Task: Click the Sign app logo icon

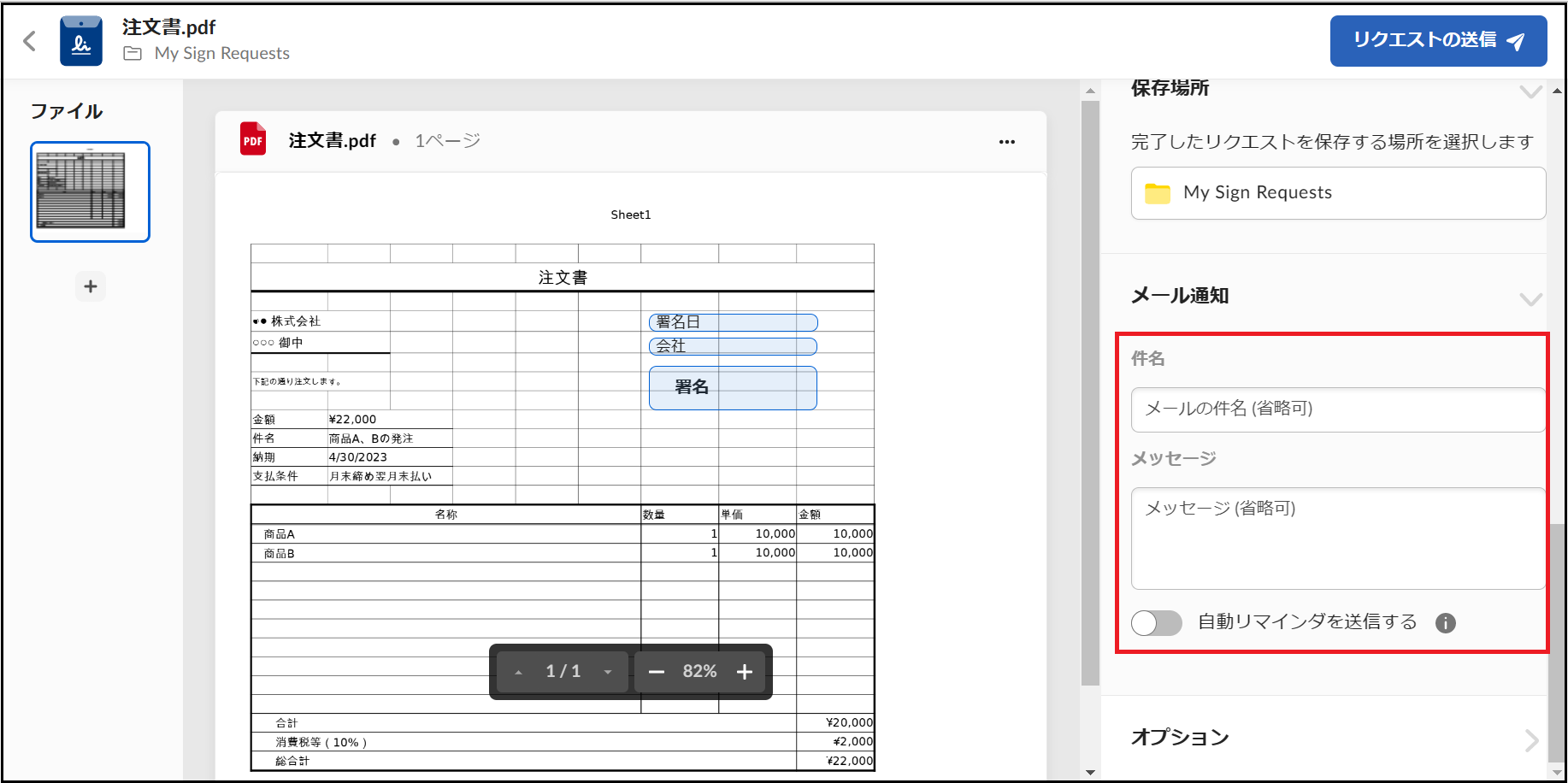Action: click(x=81, y=41)
